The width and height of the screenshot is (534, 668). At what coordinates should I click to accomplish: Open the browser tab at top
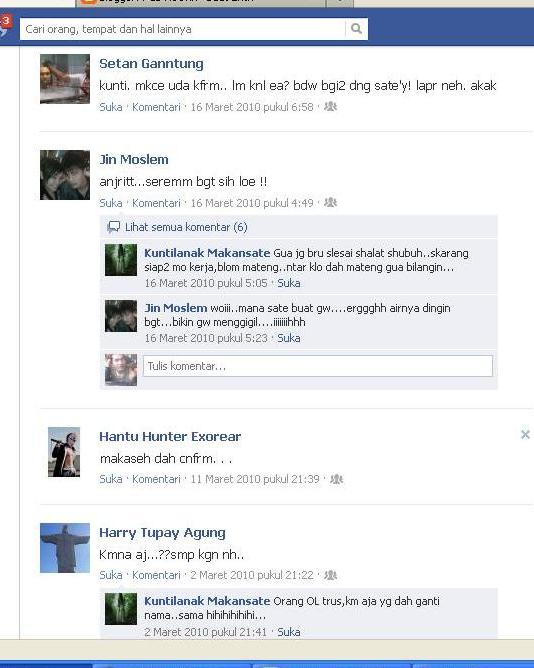click(200, 3)
